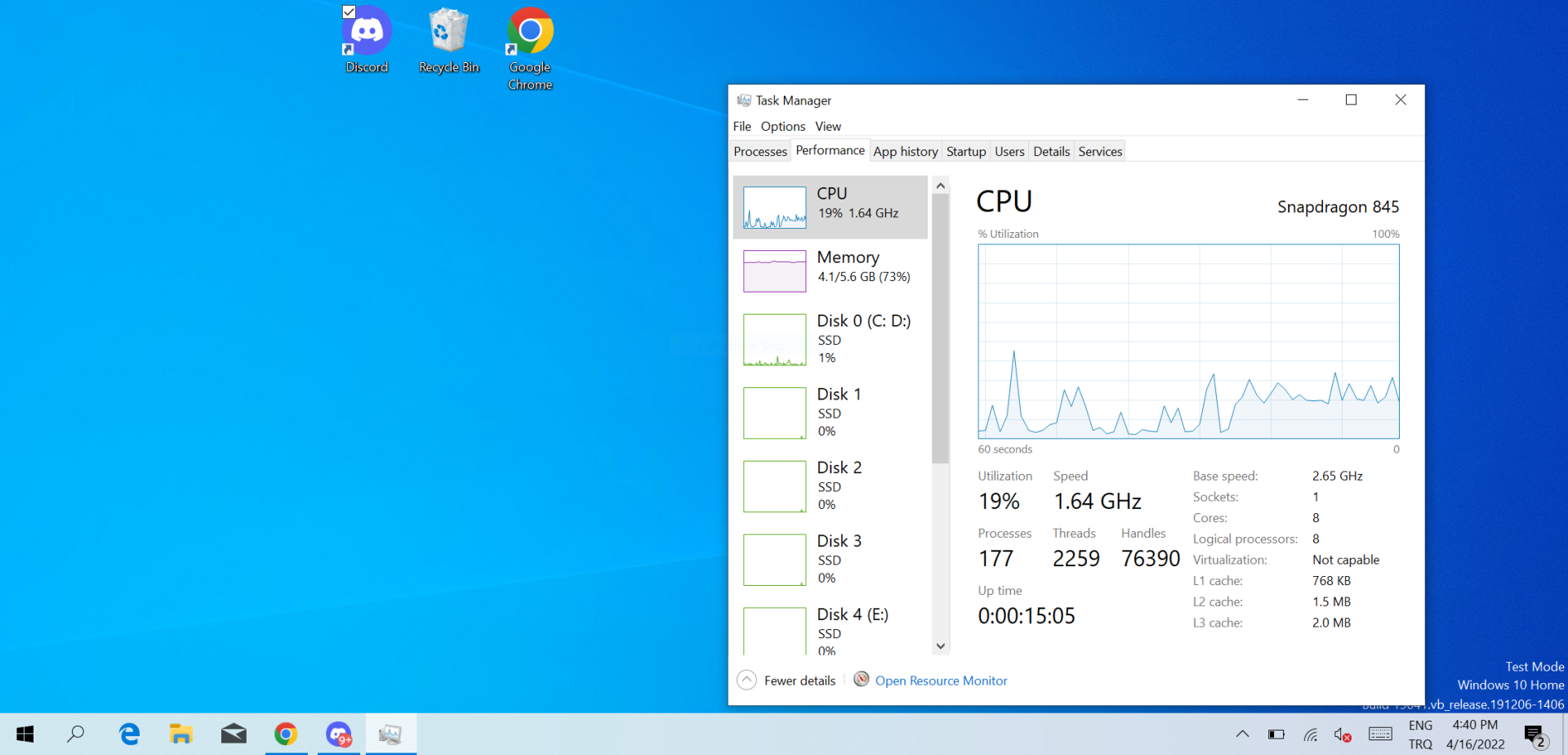
Task: Show hidden system tray icons
Action: point(1242,734)
